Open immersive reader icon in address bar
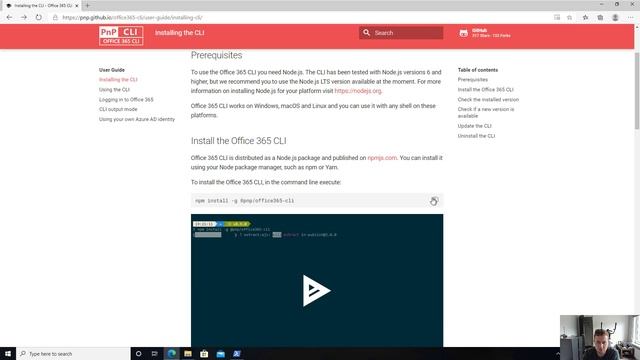 coord(557,18)
